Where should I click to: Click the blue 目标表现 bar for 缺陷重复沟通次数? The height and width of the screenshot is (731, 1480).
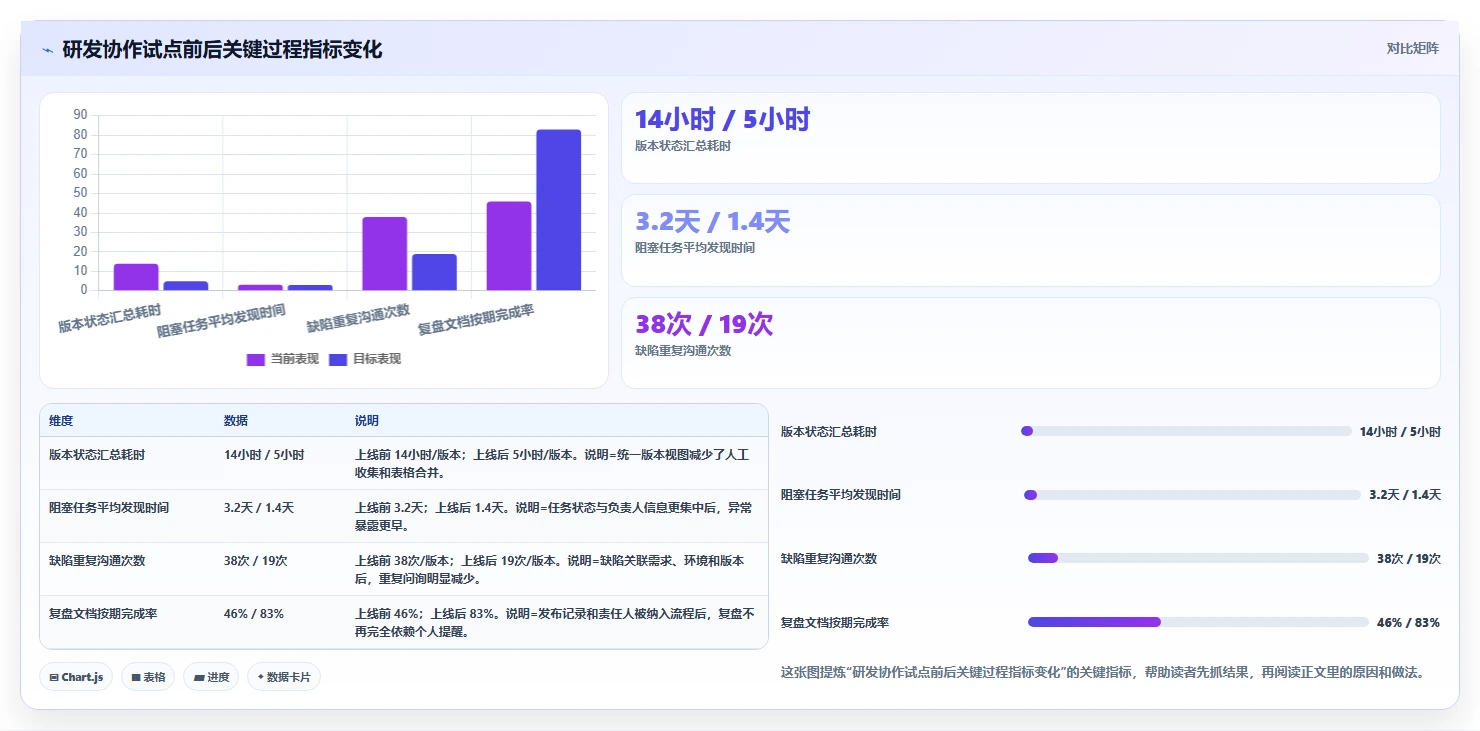pyautogui.click(x=434, y=272)
